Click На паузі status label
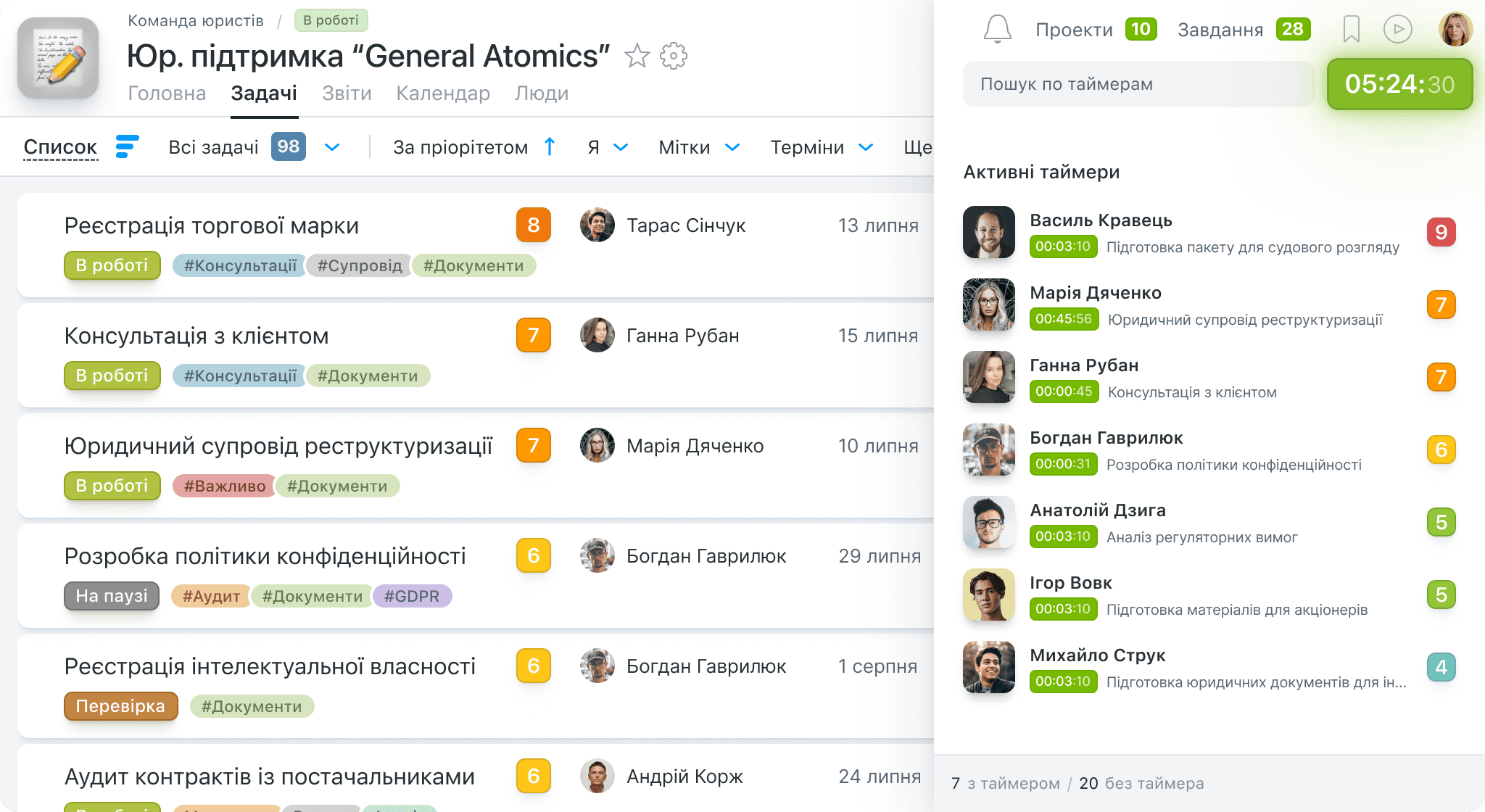 pos(112,596)
